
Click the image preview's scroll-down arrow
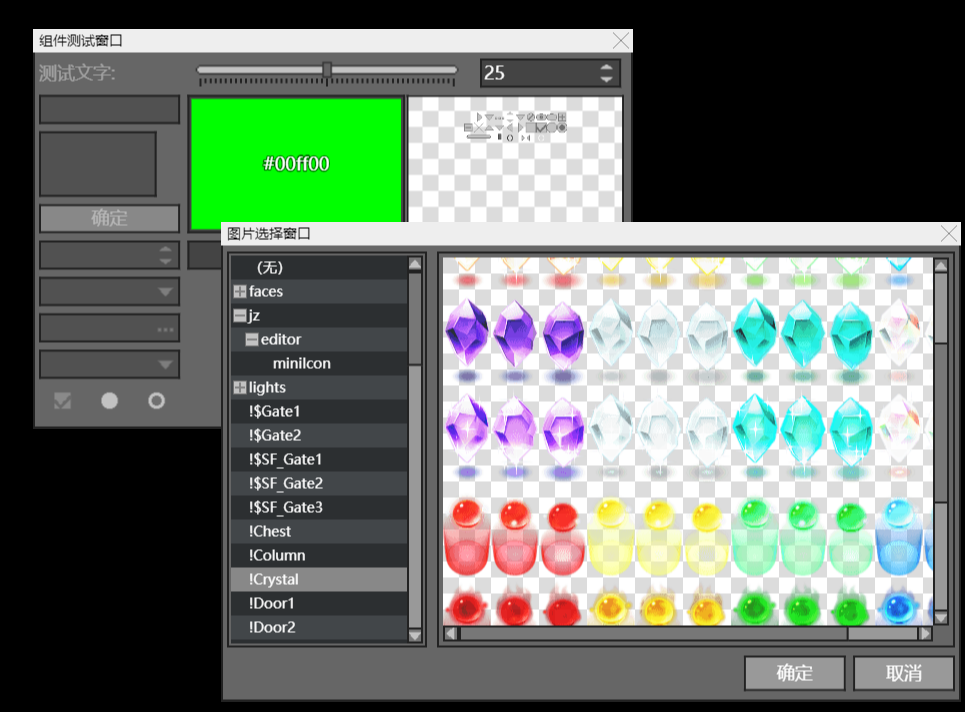pos(940,617)
